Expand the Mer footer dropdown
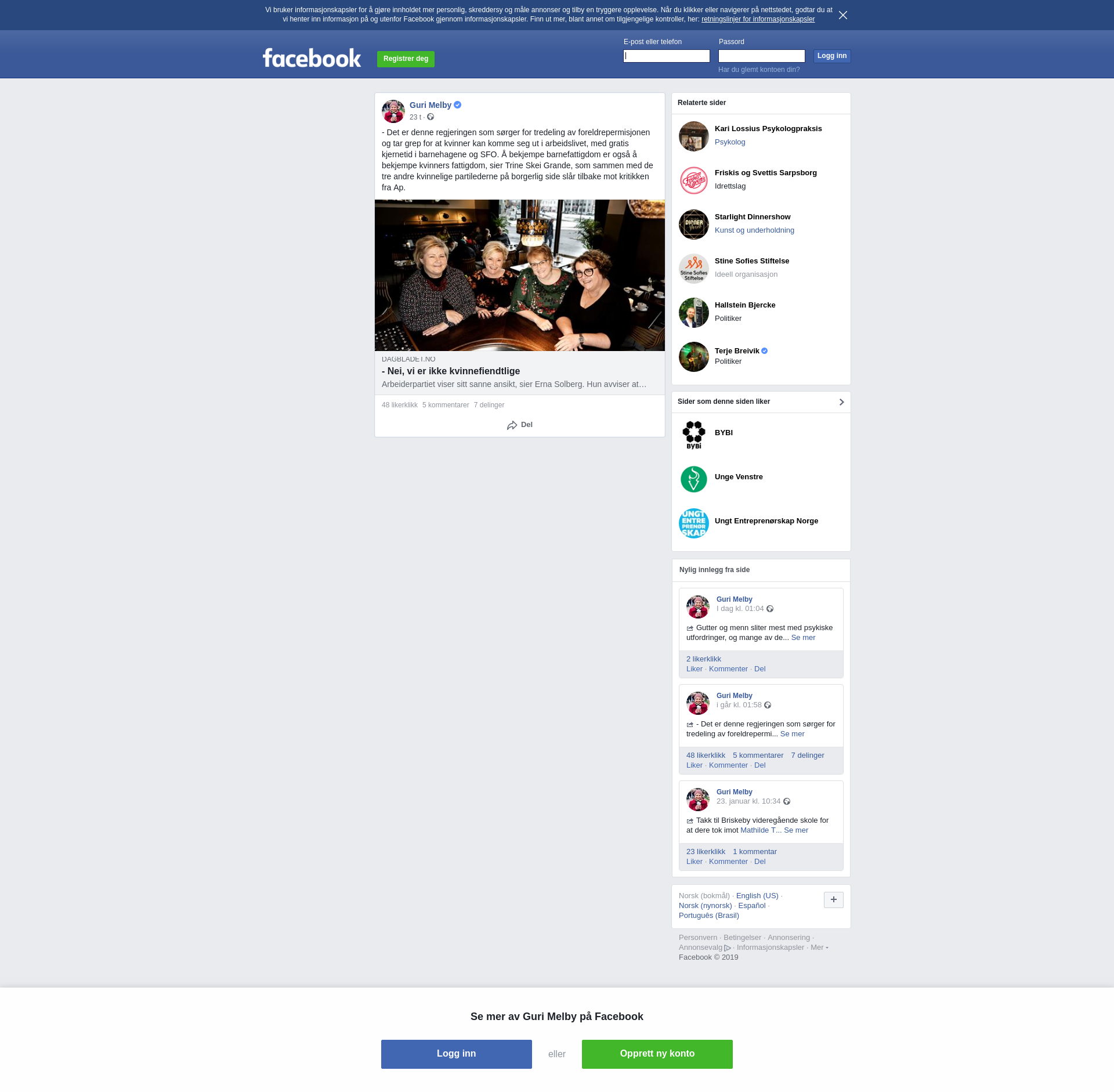 pos(819,948)
